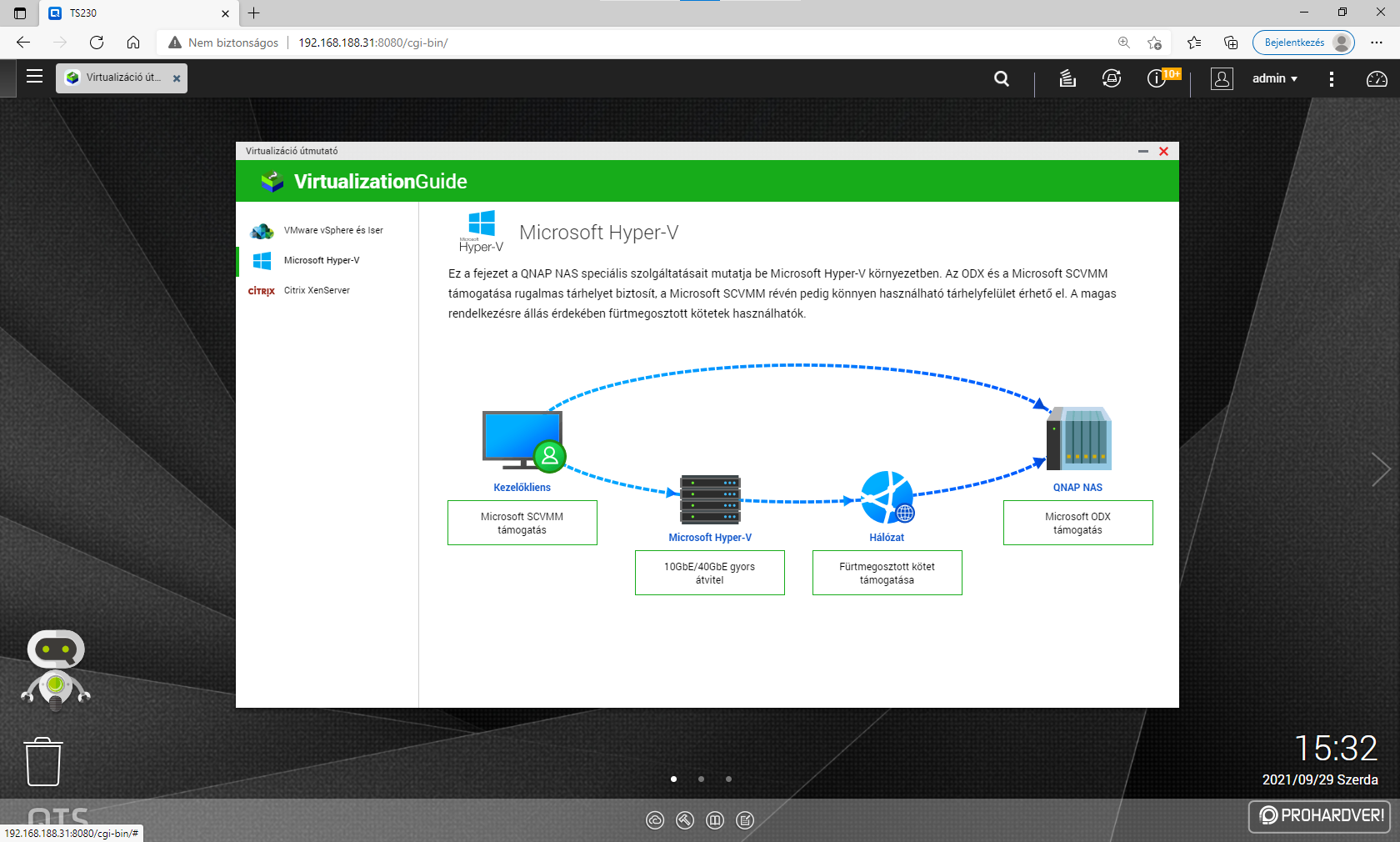The image size is (1400, 842).
Task: Open the browser favorites list icon
Action: tap(1194, 43)
